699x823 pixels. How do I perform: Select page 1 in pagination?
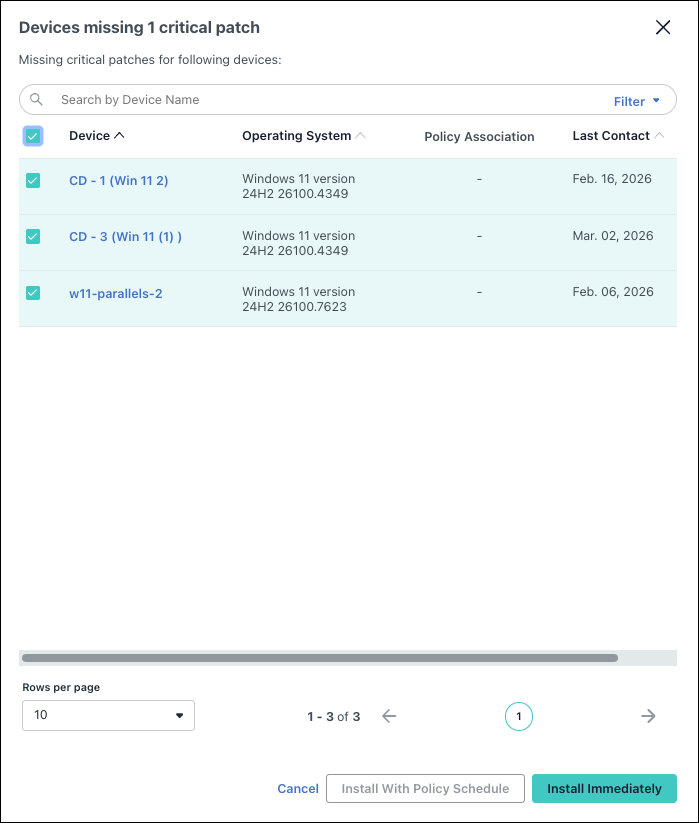pos(518,716)
